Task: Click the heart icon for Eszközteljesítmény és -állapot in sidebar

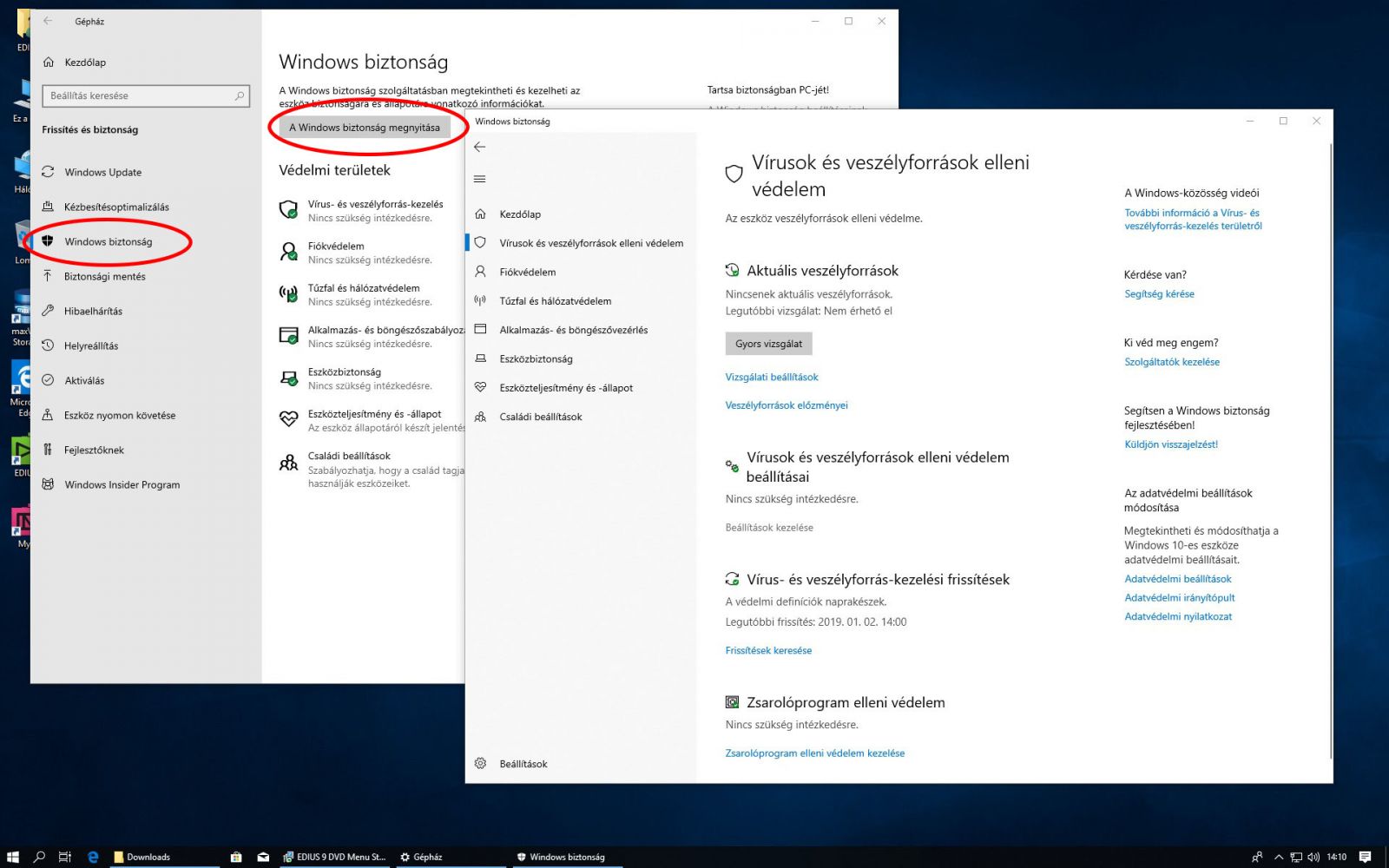Action: pyautogui.click(x=480, y=388)
